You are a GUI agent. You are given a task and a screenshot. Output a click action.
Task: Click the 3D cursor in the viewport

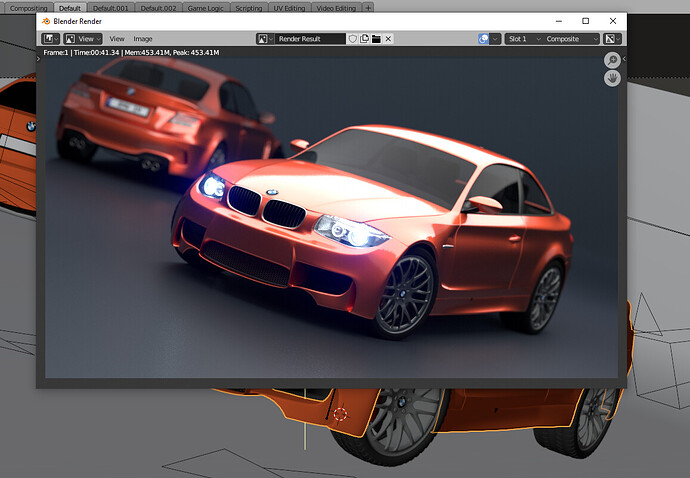click(x=340, y=414)
